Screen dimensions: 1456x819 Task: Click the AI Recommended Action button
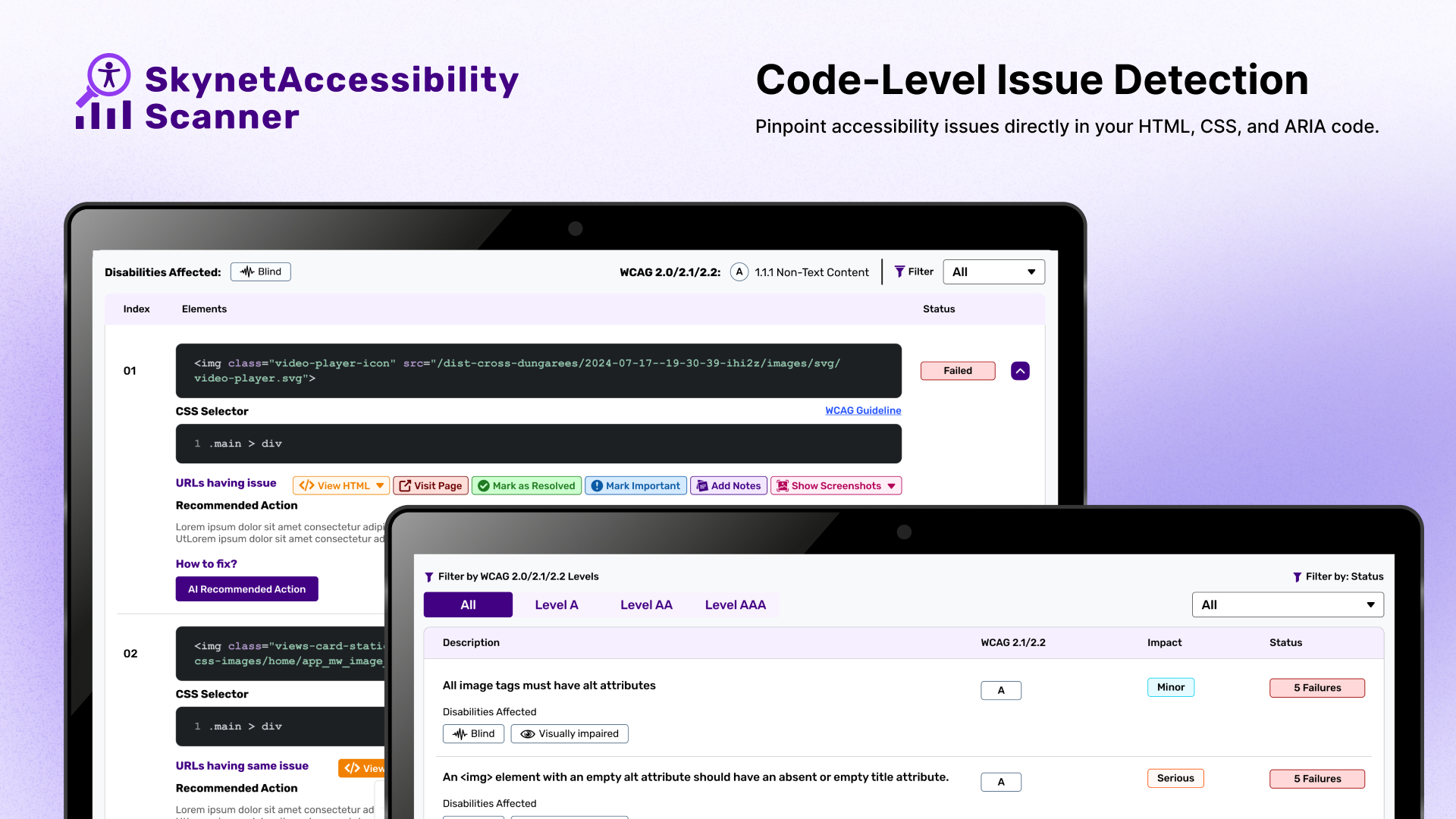(x=246, y=588)
